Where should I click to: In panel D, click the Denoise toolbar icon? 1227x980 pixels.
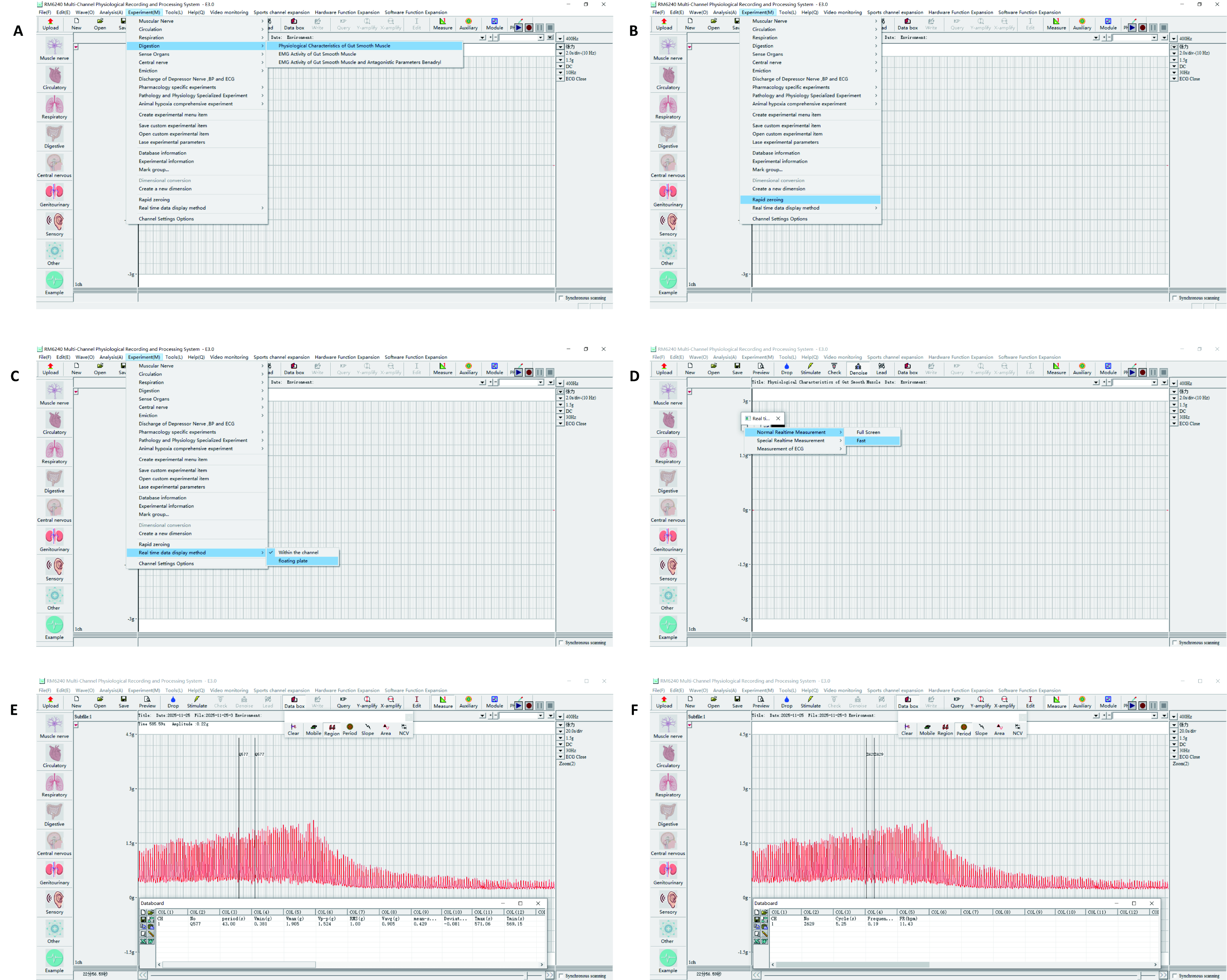click(858, 369)
